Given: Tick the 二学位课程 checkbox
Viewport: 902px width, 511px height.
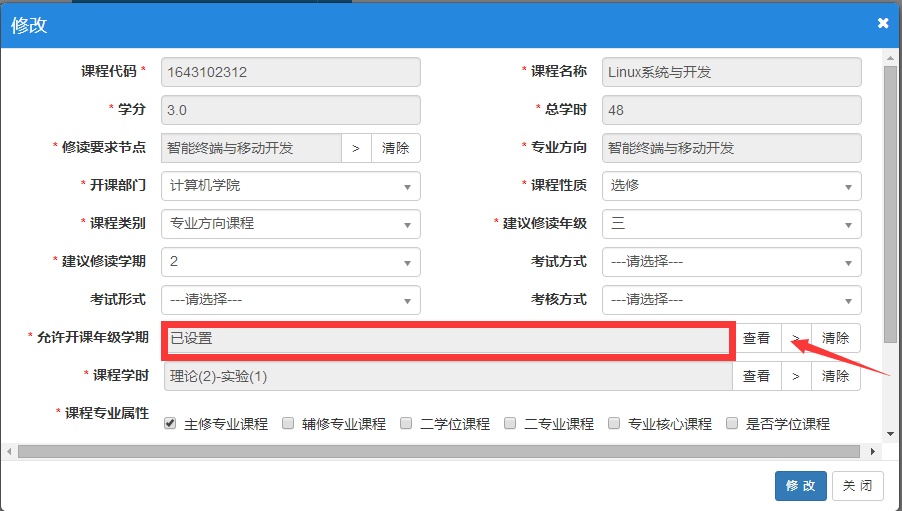Looking at the screenshot, I should 406,423.
